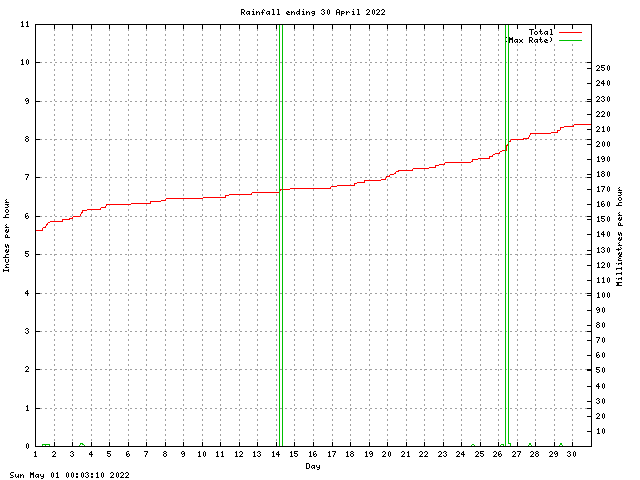The image size is (640, 480).
Task: Click the day '27' tick label
Action: coord(516,454)
